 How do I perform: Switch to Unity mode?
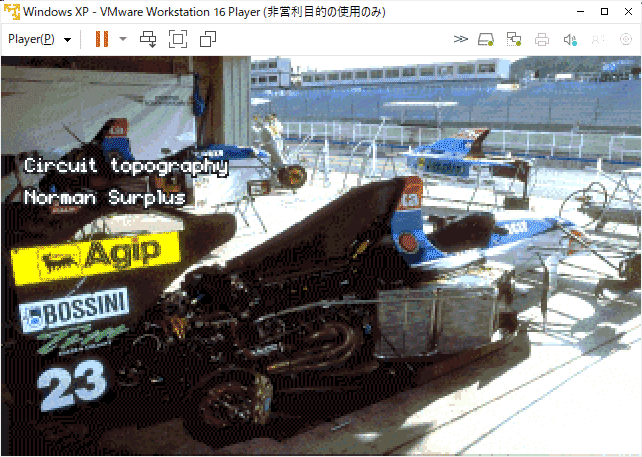tap(208, 39)
